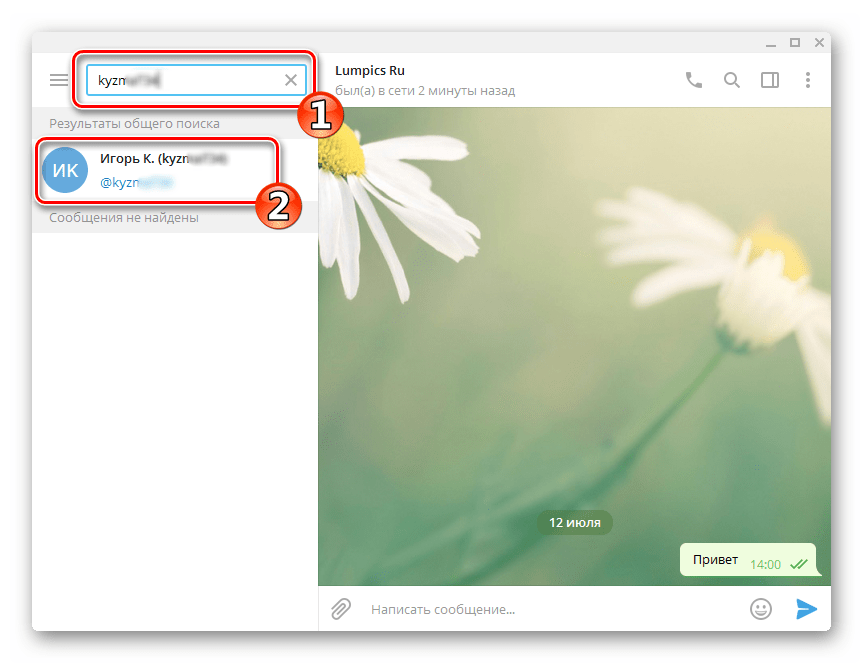Send the message with arrow icon
Image resolution: width=864 pixels, height=664 pixels.
(x=806, y=609)
